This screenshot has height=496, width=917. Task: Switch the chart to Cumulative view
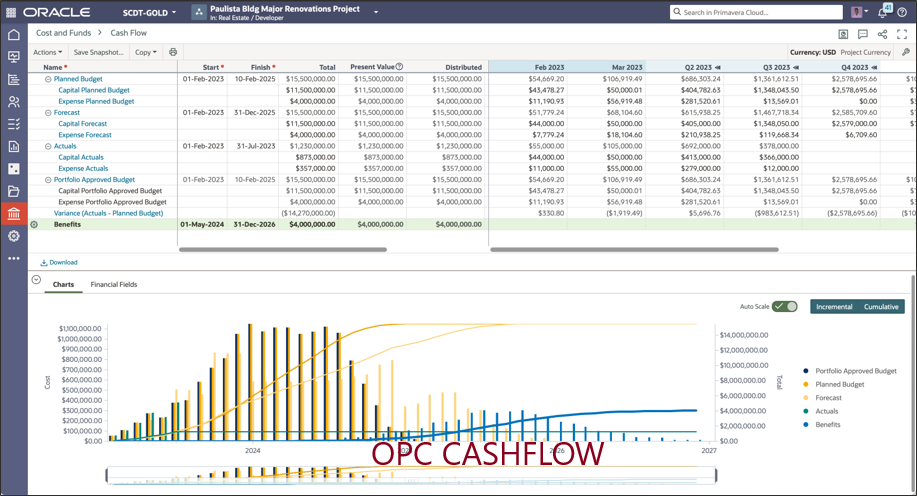881,307
